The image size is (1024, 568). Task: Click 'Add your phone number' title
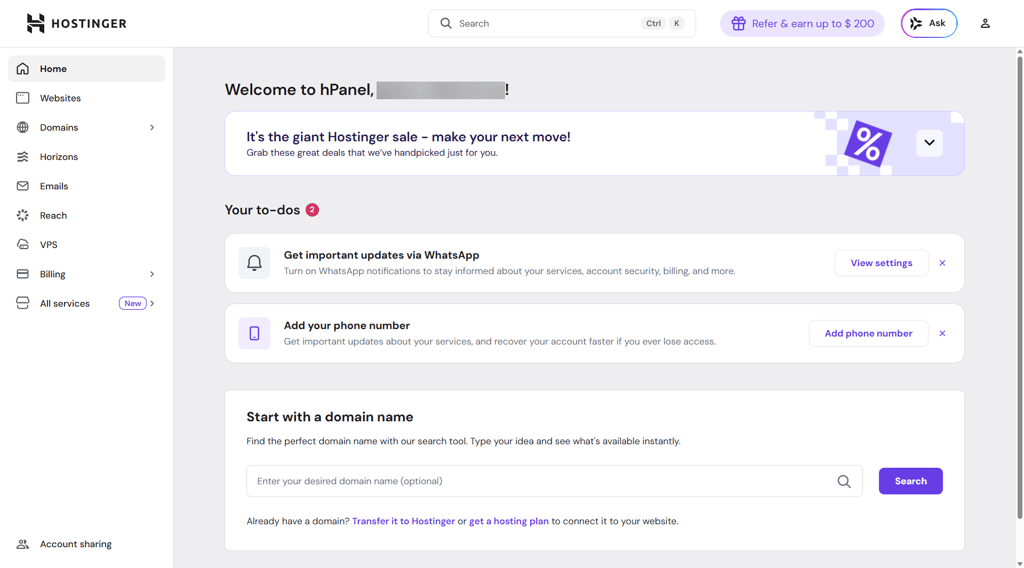click(347, 326)
